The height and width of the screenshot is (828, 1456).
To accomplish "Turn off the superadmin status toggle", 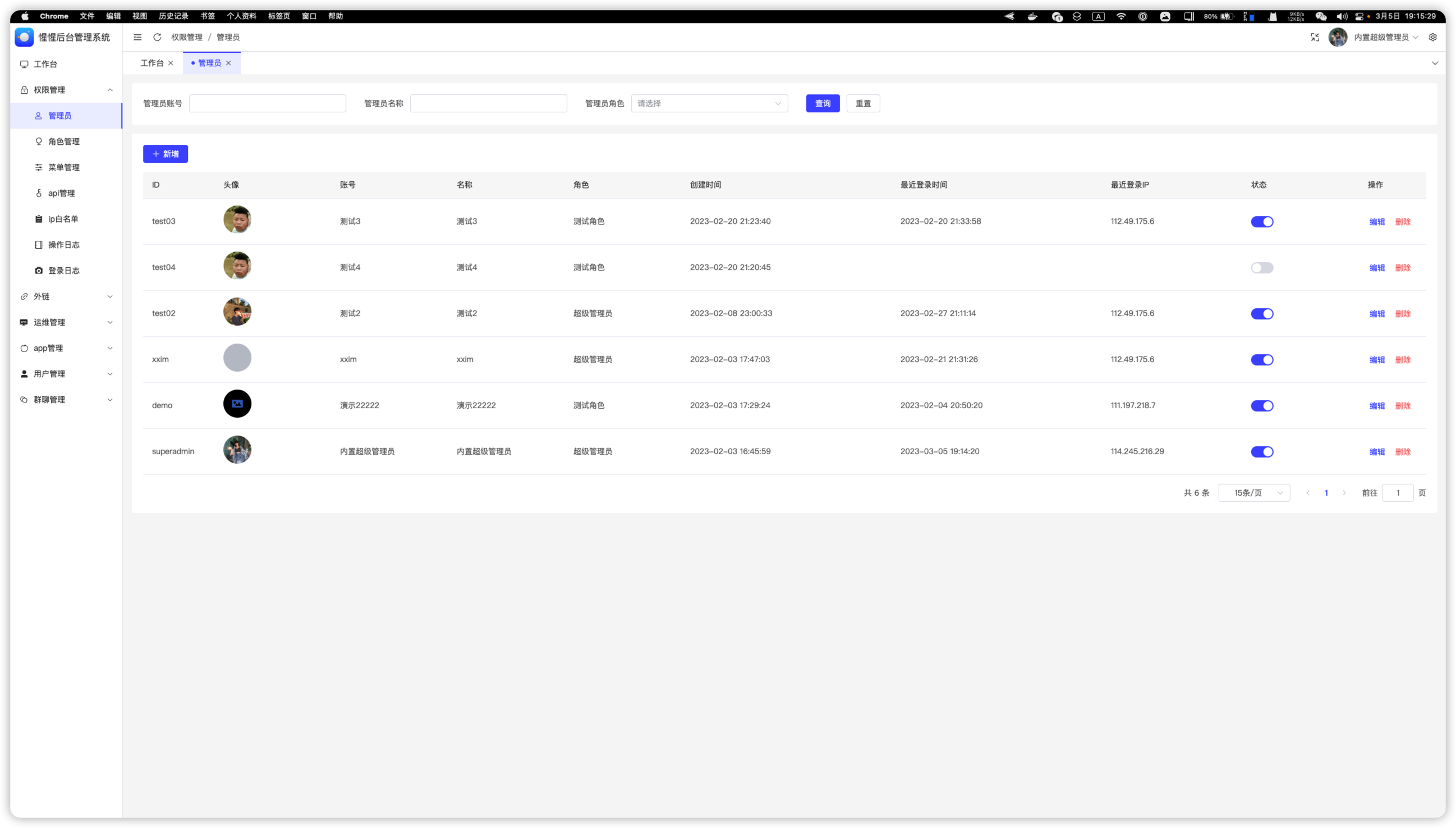I will tap(1262, 452).
